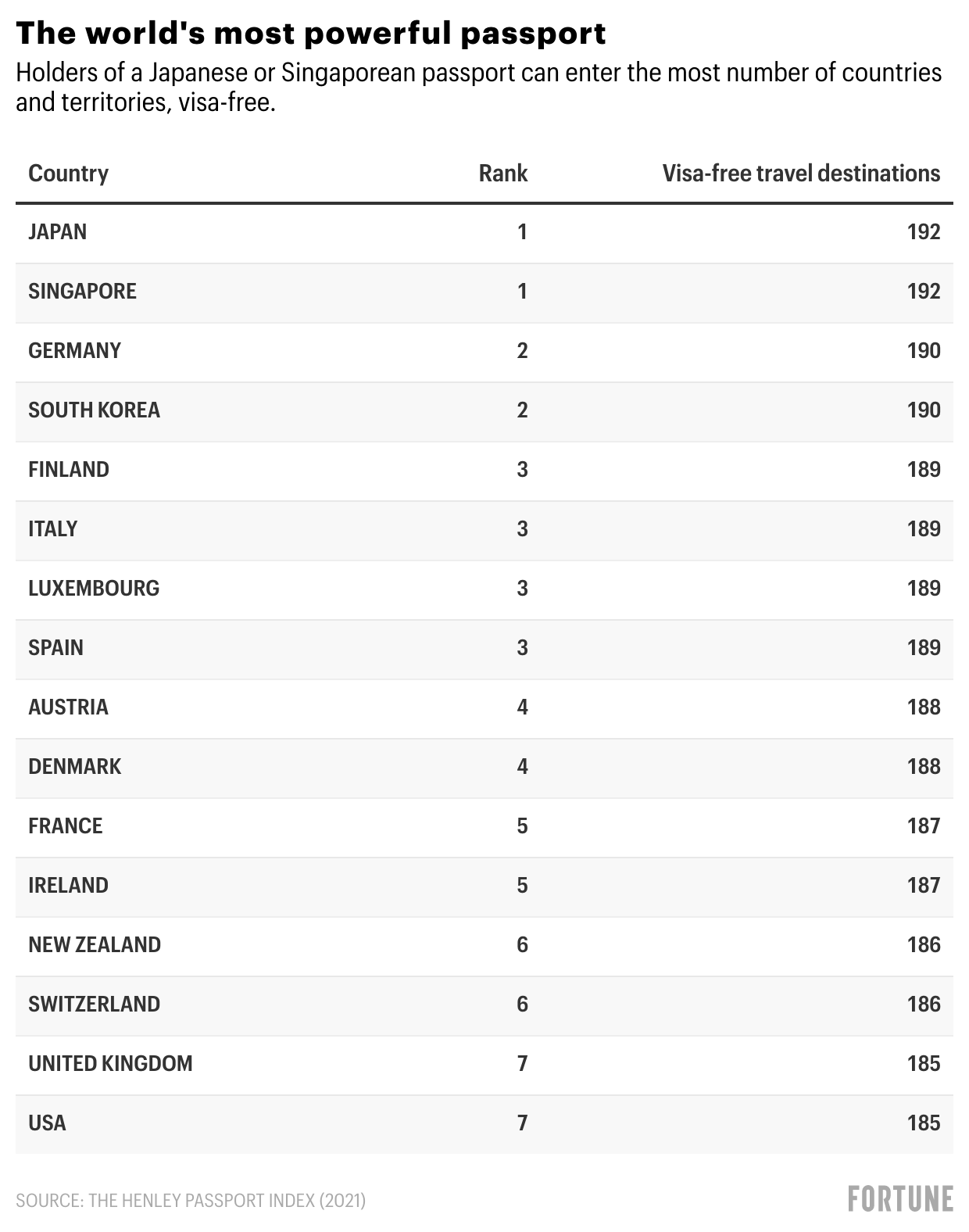Click the Henley Passport Index source text
This screenshot has height=1232, width=969.
click(x=191, y=1200)
